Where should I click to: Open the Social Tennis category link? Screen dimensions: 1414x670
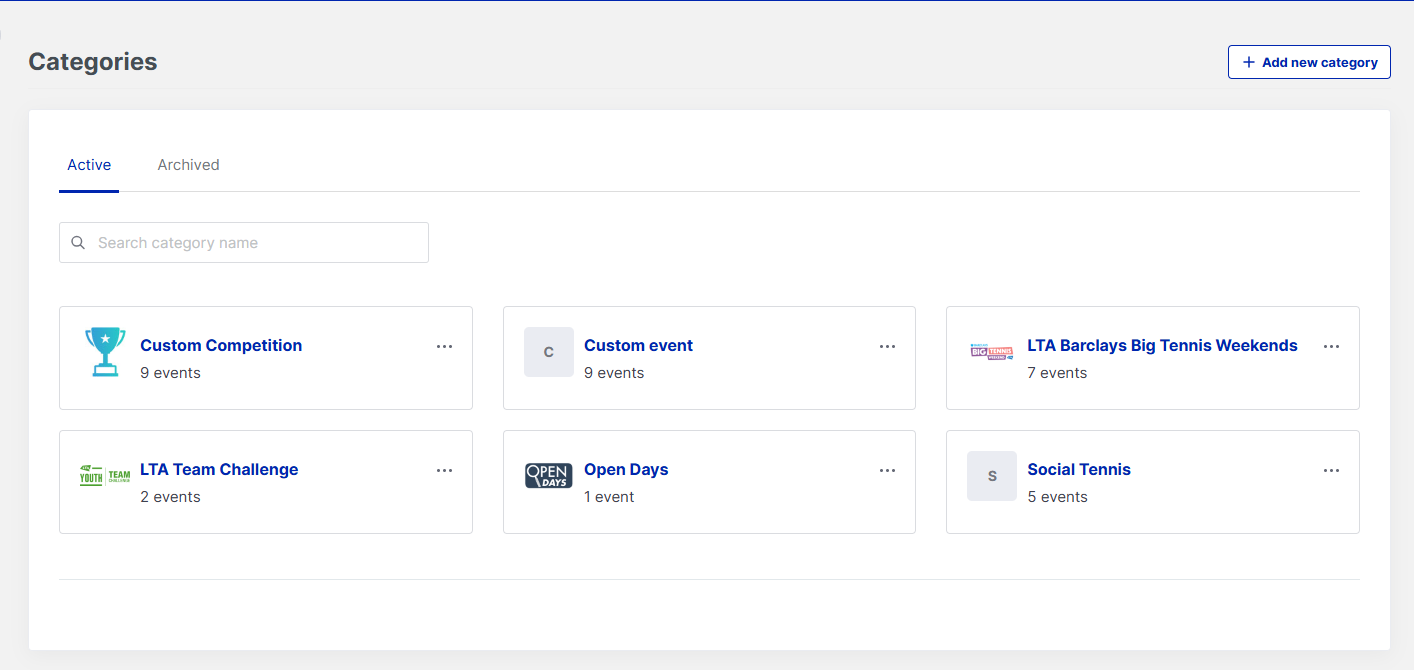[x=1078, y=470]
